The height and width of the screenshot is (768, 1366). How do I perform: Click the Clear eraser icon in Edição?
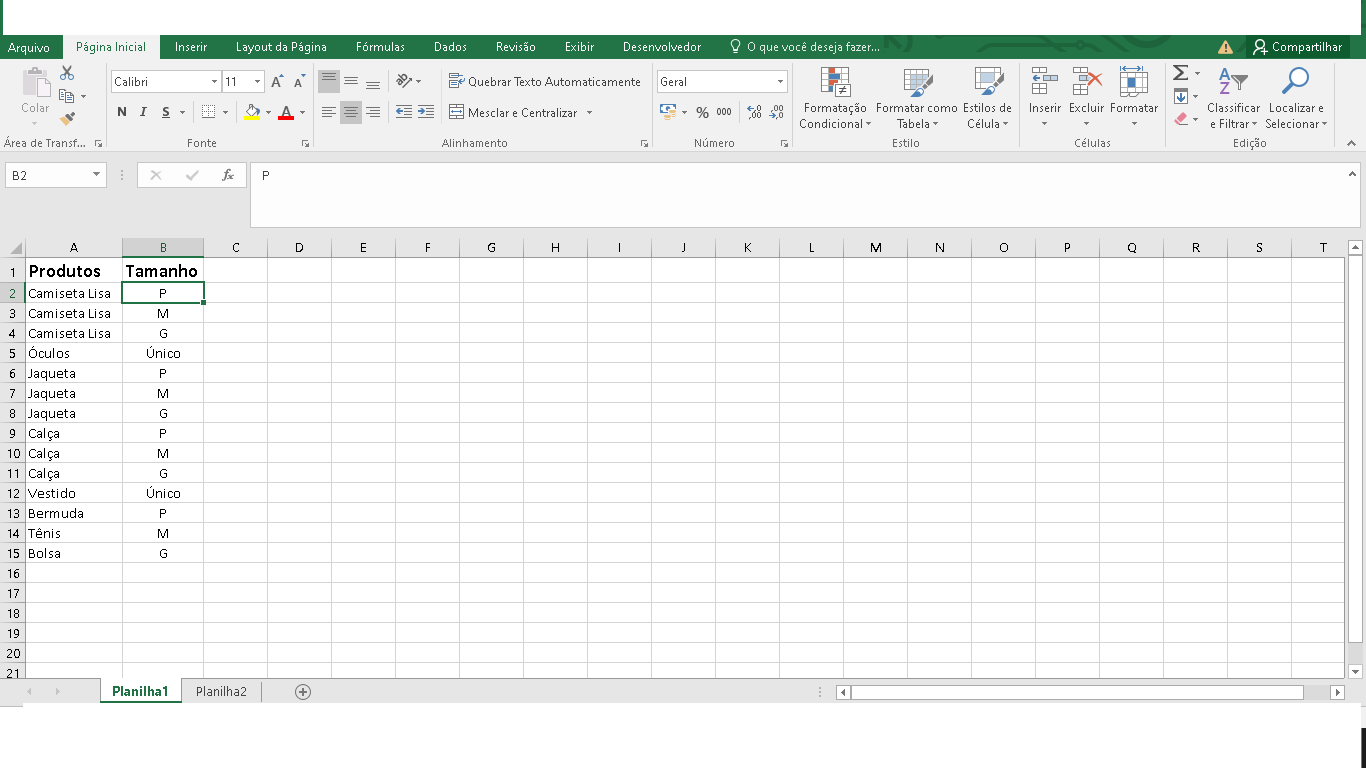pos(1180,119)
